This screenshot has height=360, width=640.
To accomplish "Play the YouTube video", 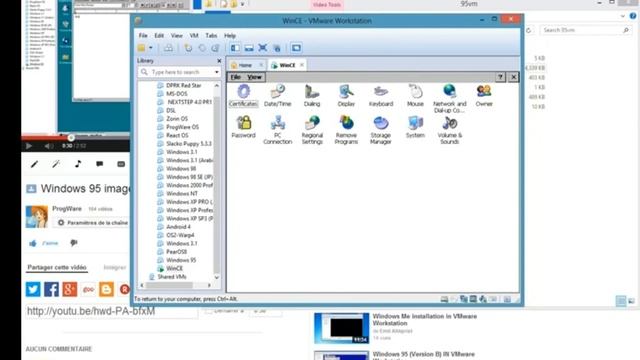I will coord(29,146).
